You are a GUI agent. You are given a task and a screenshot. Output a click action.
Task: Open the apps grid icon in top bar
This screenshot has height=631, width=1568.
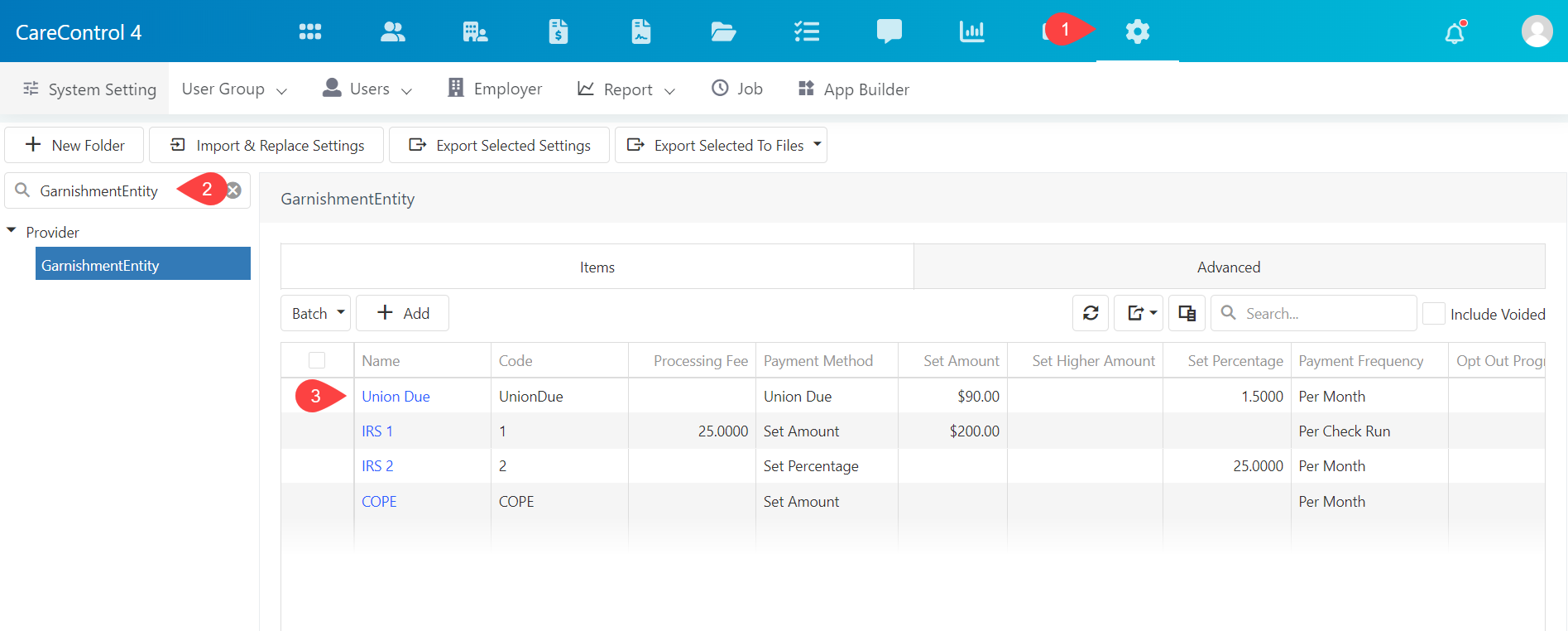[310, 31]
